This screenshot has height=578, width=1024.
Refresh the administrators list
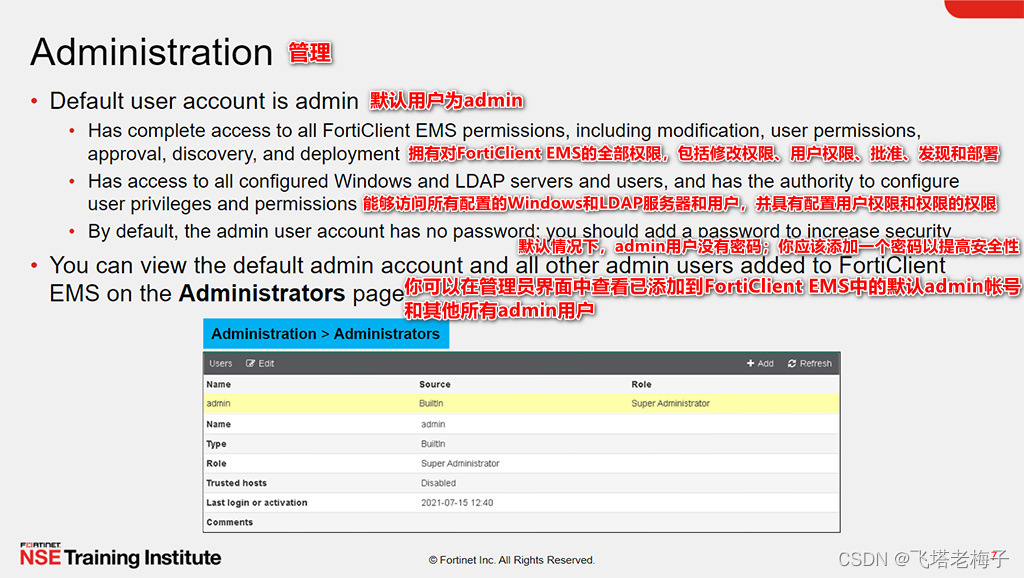coord(810,363)
